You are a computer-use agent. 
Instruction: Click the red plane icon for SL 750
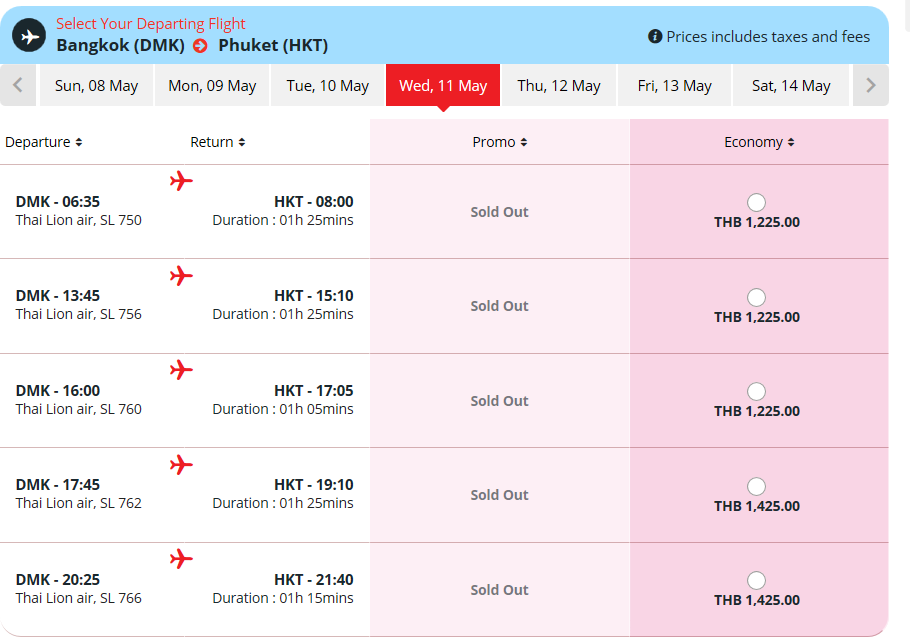pyautogui.click(x=181, y=181)
